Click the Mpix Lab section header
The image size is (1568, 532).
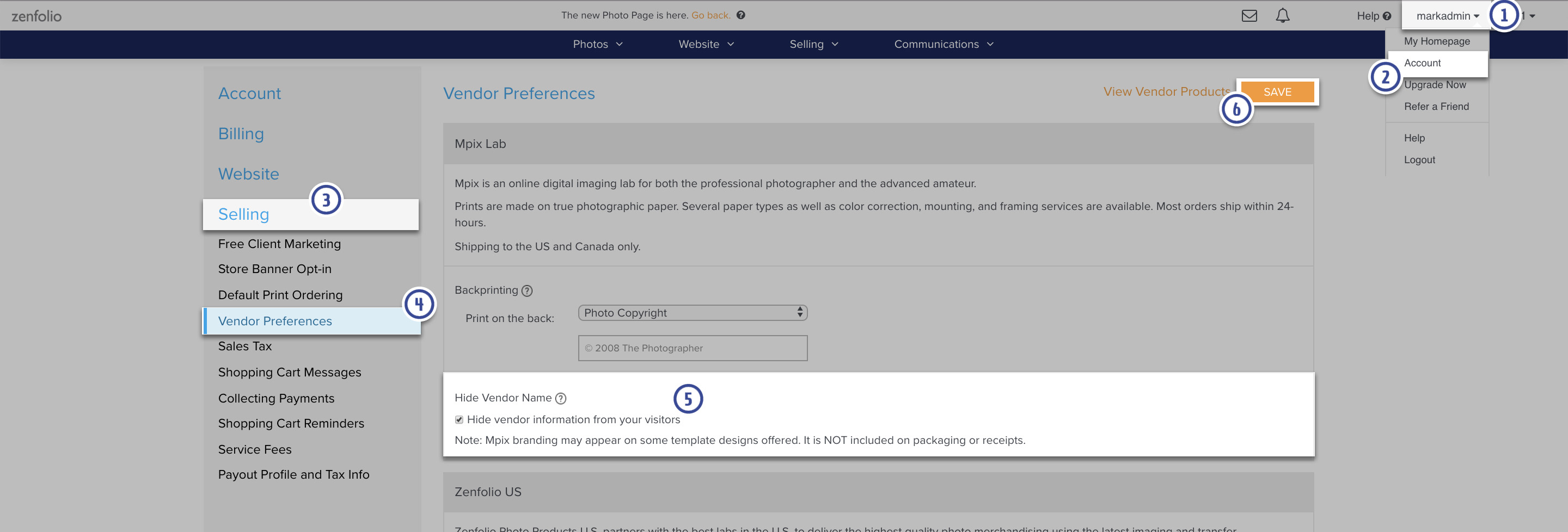coord(878,144)
